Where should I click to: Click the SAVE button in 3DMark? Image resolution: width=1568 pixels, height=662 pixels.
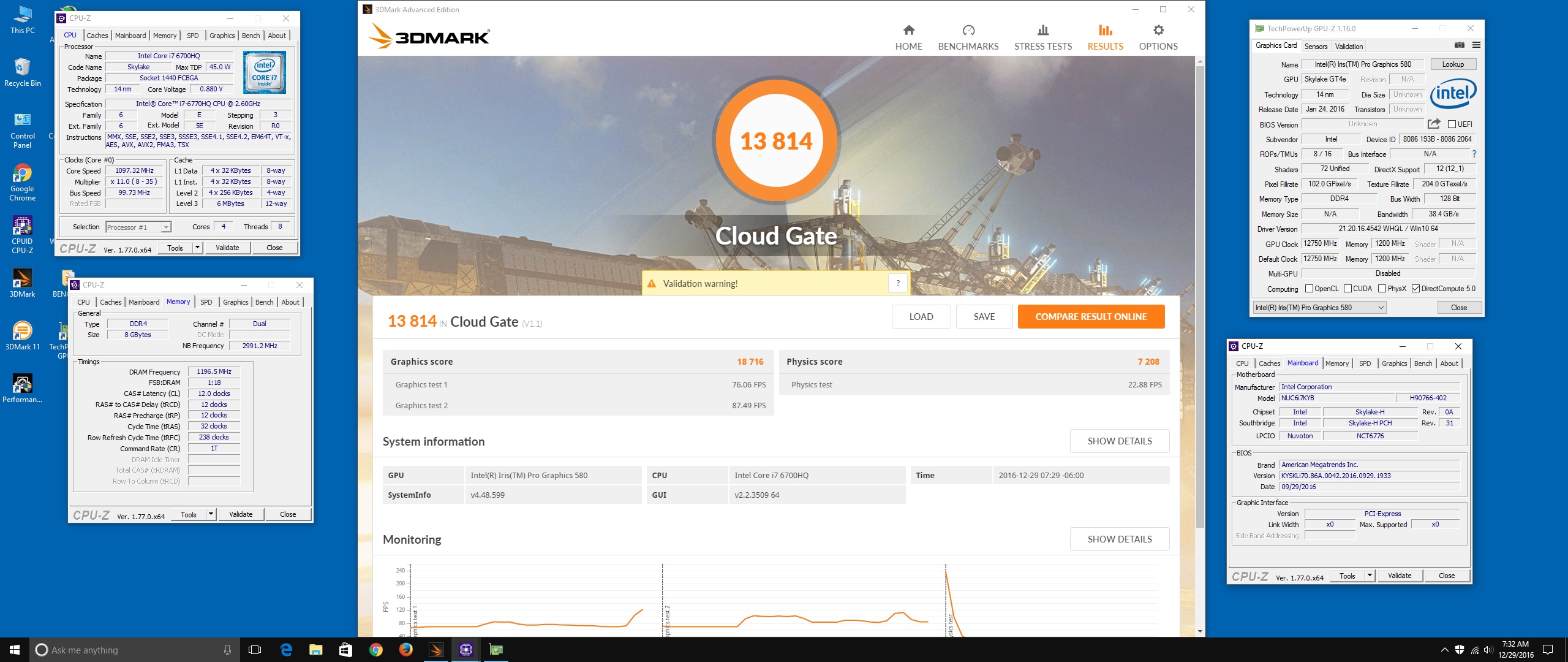(984, 317)
